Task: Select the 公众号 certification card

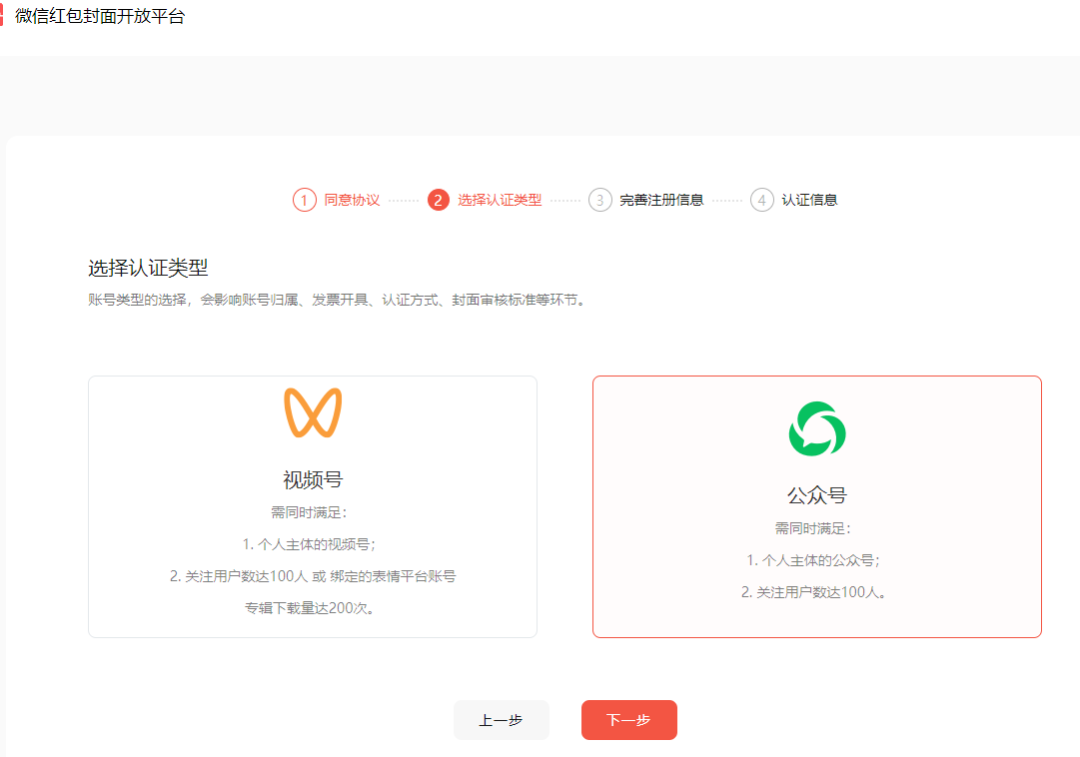Action: tap(817, 506)
